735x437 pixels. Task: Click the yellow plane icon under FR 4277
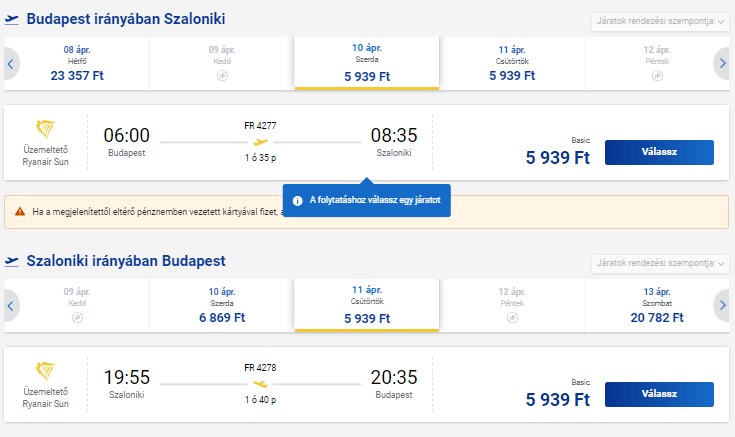point(261,141)
